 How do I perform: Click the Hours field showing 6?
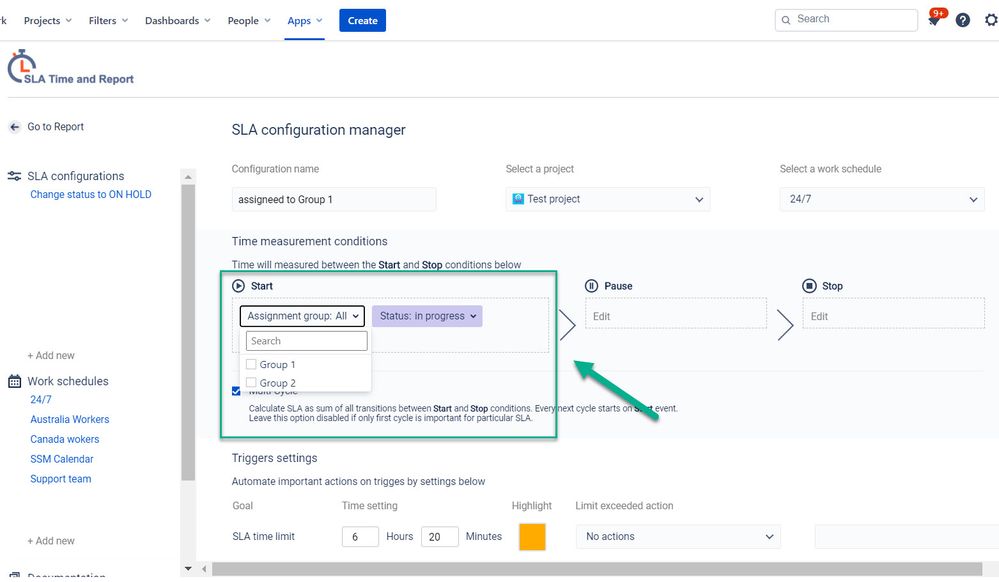(360, 537)
